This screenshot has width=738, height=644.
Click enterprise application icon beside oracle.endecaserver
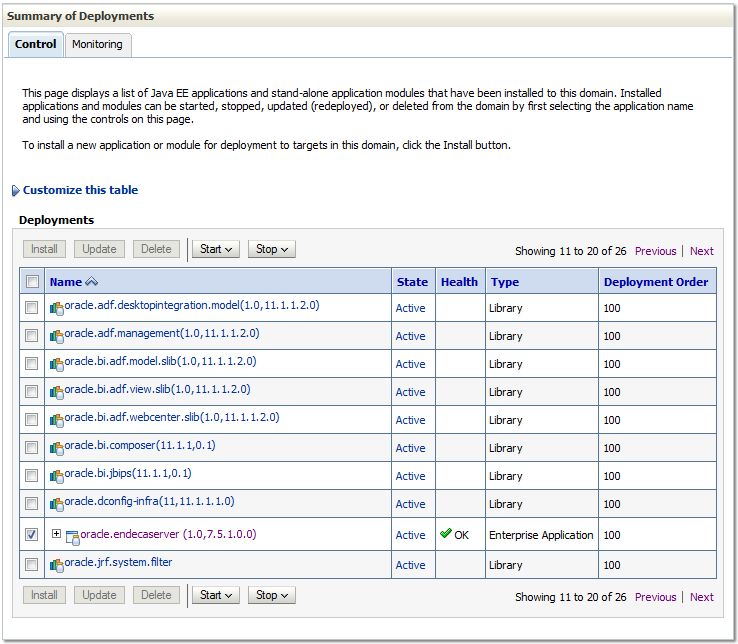pos(72,537)
